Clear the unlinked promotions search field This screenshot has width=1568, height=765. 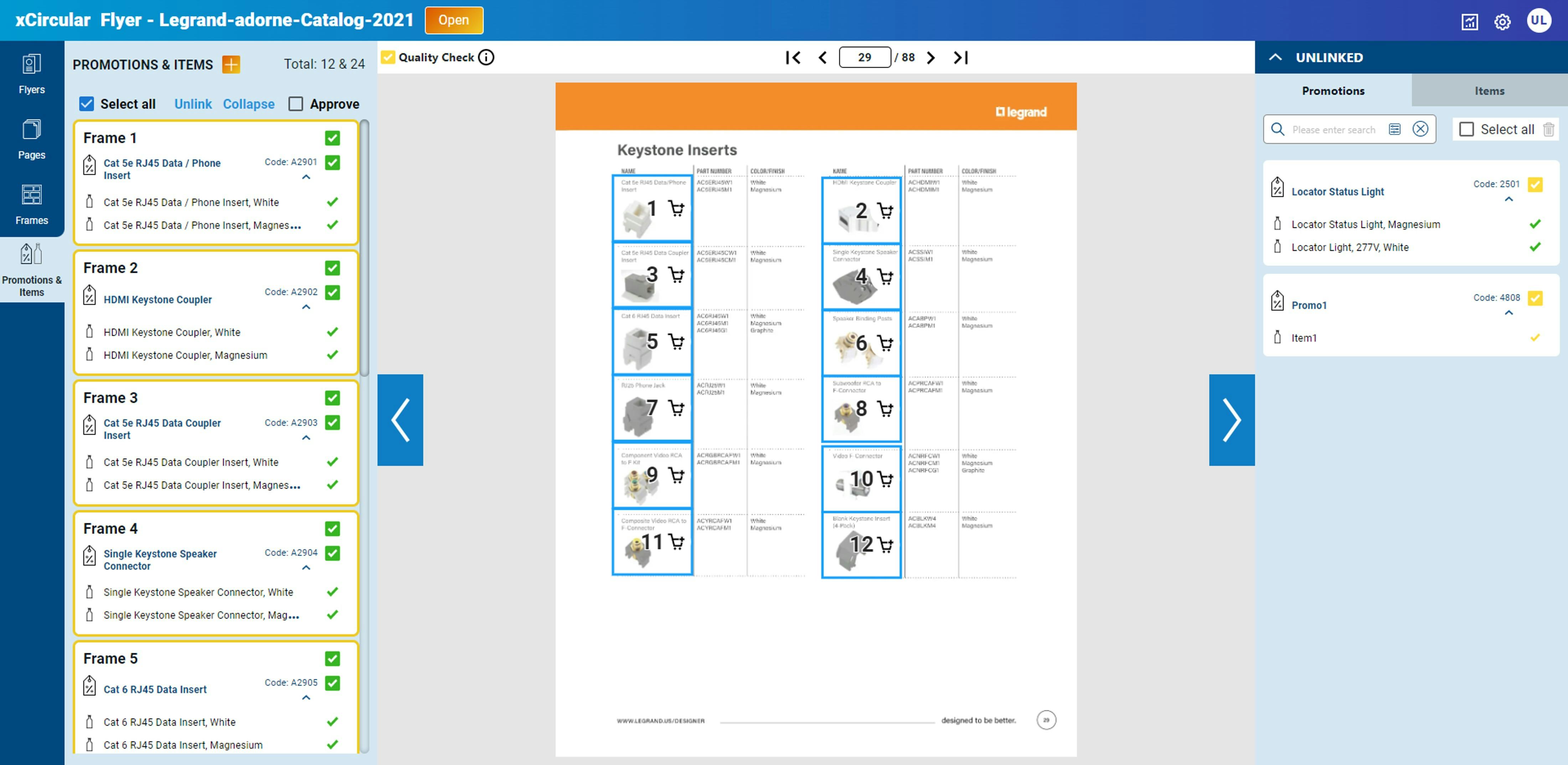(x=1420, y=129)
